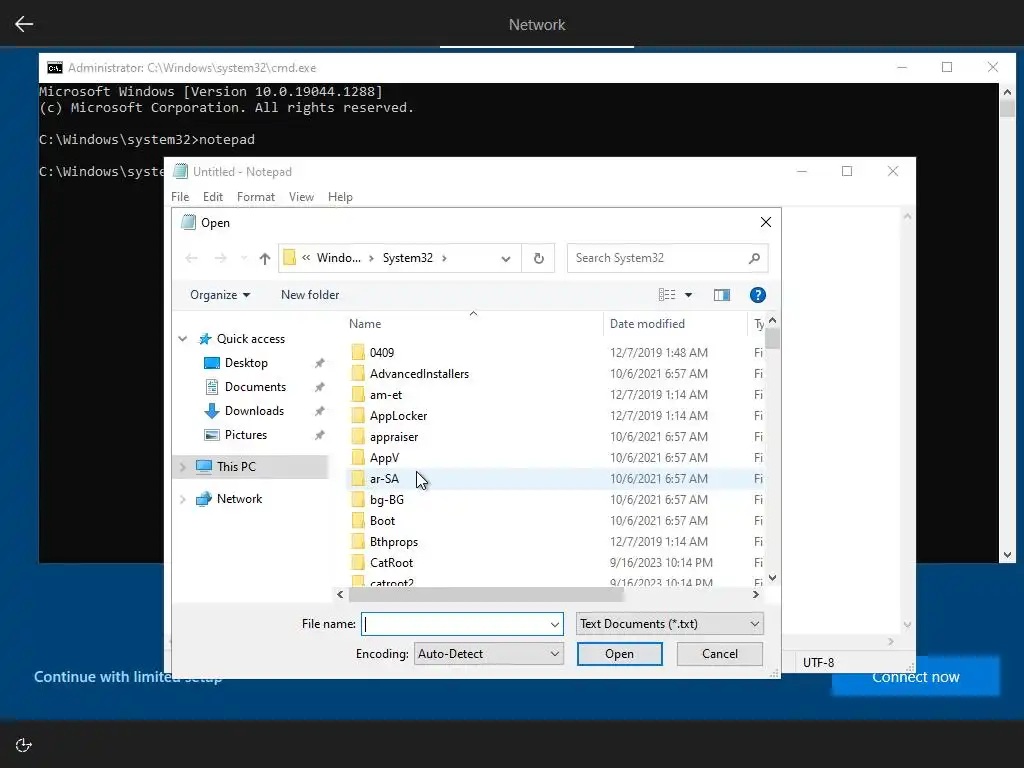Screen dimensions: 1024x768
Task: Click Connect now button
Action: pyautogui.click(x=916, y=677)
